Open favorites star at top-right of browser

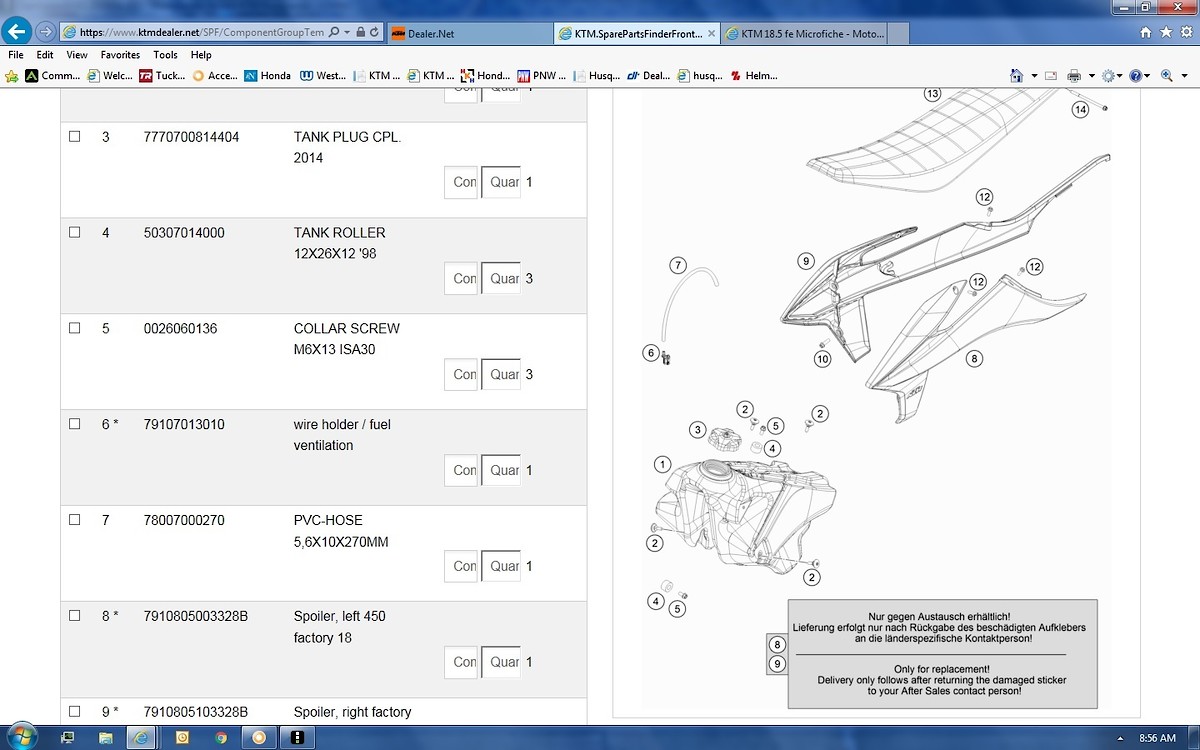(1166, 32)
